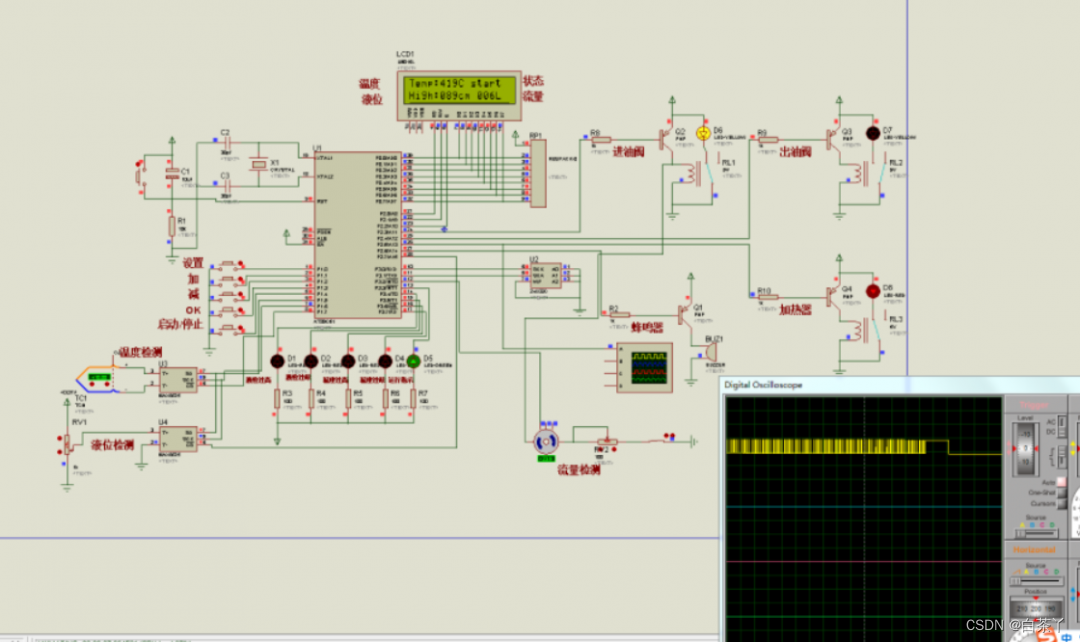Screen dimensions: 1080x642
Task: Select the yellow LED D6
Action: [x=703, y=134]
